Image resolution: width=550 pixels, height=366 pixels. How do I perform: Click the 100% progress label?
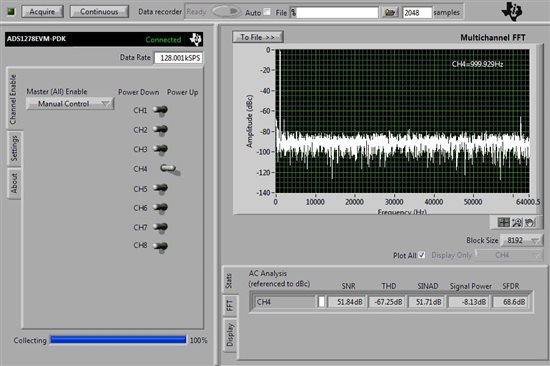[x=199, y=340]
